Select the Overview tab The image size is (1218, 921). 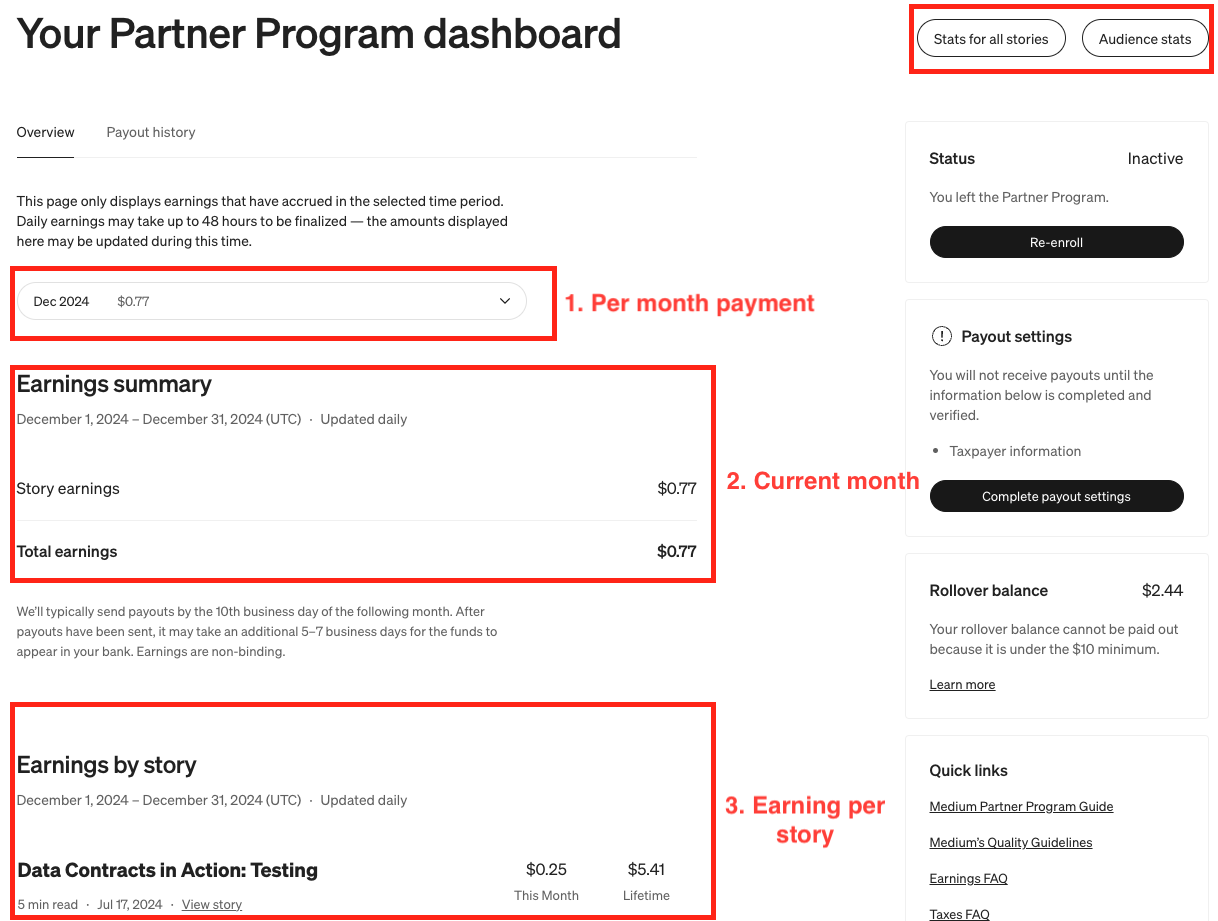click(x=45, y=132)
